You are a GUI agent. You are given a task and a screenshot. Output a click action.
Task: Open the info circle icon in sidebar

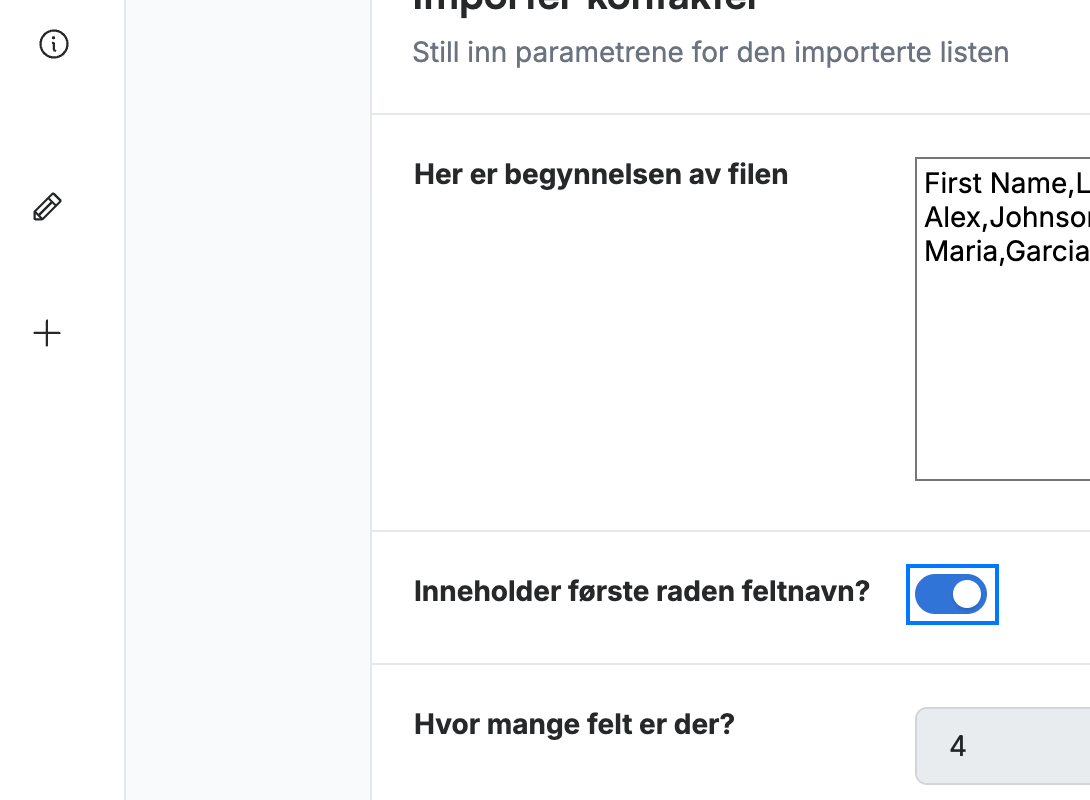(54, 44)
